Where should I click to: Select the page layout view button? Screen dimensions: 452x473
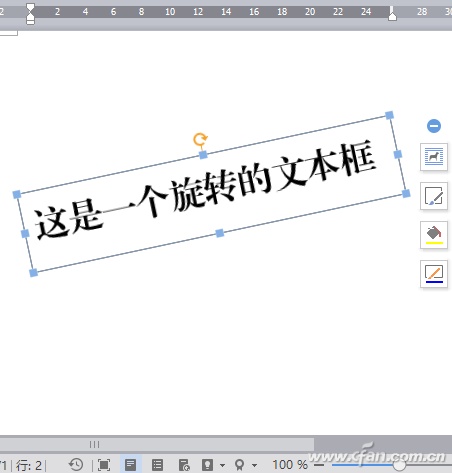coord(130,465)
